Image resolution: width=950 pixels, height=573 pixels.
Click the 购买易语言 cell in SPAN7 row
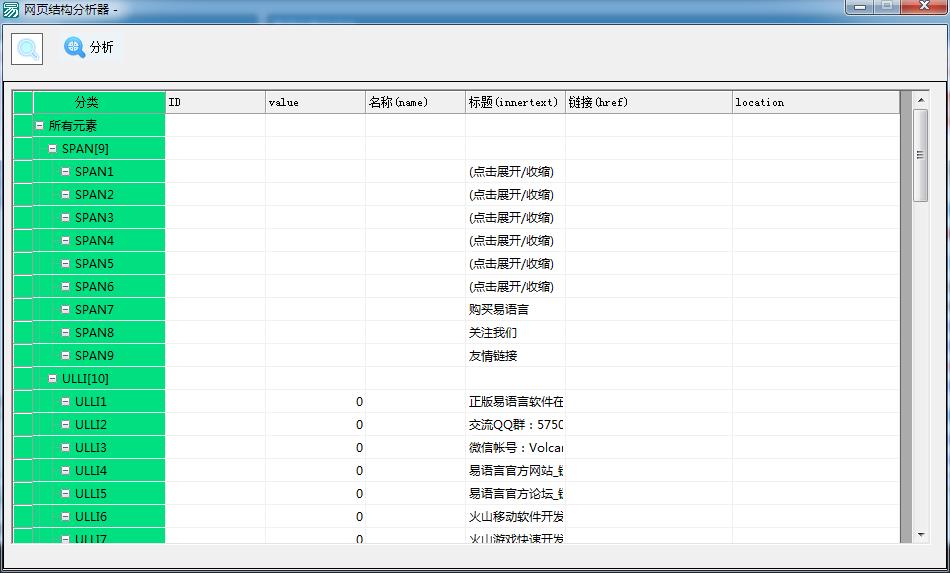click(x=515, y=310)
